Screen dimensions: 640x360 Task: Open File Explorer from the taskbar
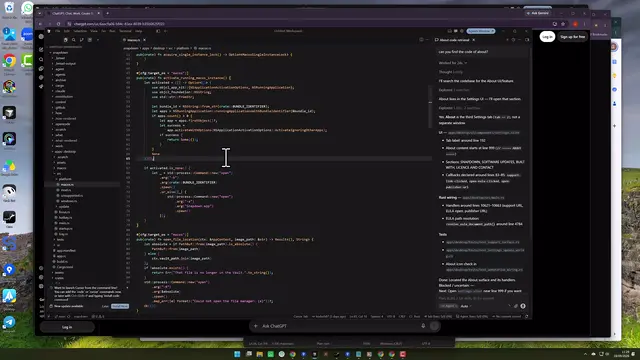[x=260, y=354]
